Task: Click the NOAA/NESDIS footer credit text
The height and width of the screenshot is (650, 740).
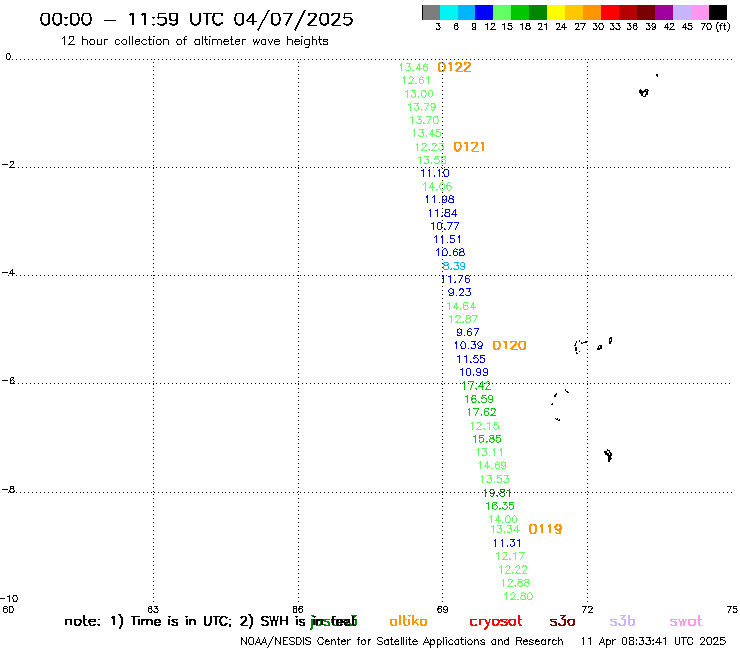Action: (x=402, y=641)
